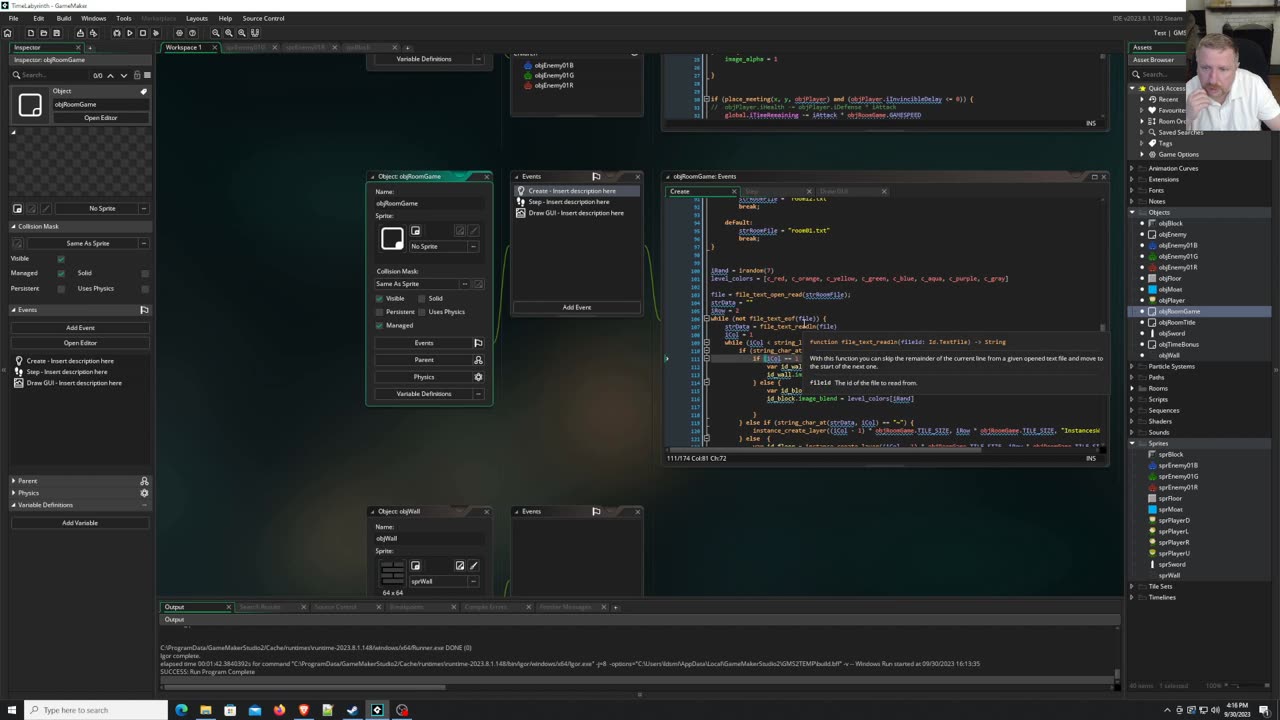Click the Zoom In magnifier toolbar icon

coord(229,33)
